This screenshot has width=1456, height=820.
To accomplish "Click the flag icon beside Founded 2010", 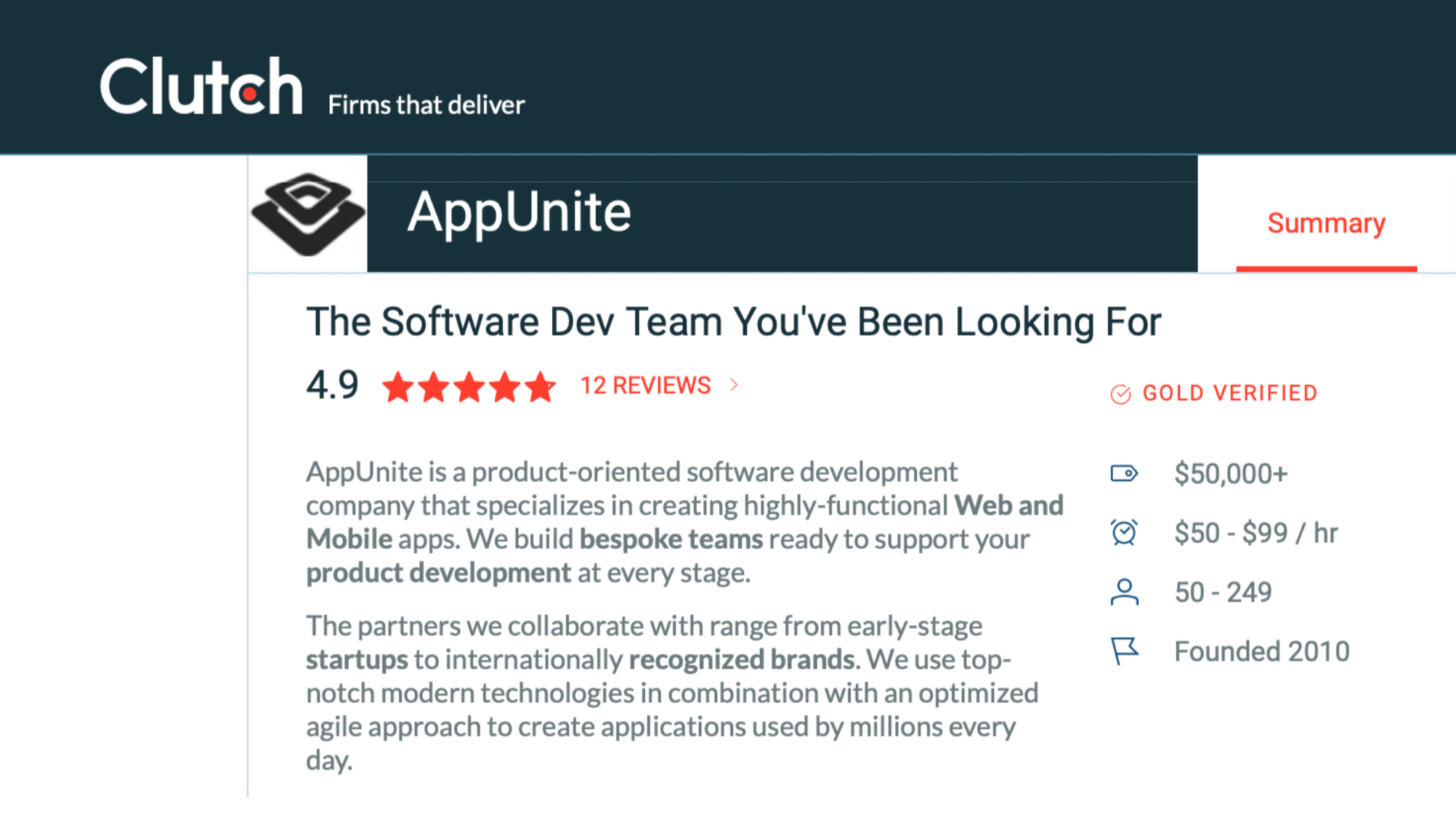I will pyautogui.click(x=1124, y=651).
